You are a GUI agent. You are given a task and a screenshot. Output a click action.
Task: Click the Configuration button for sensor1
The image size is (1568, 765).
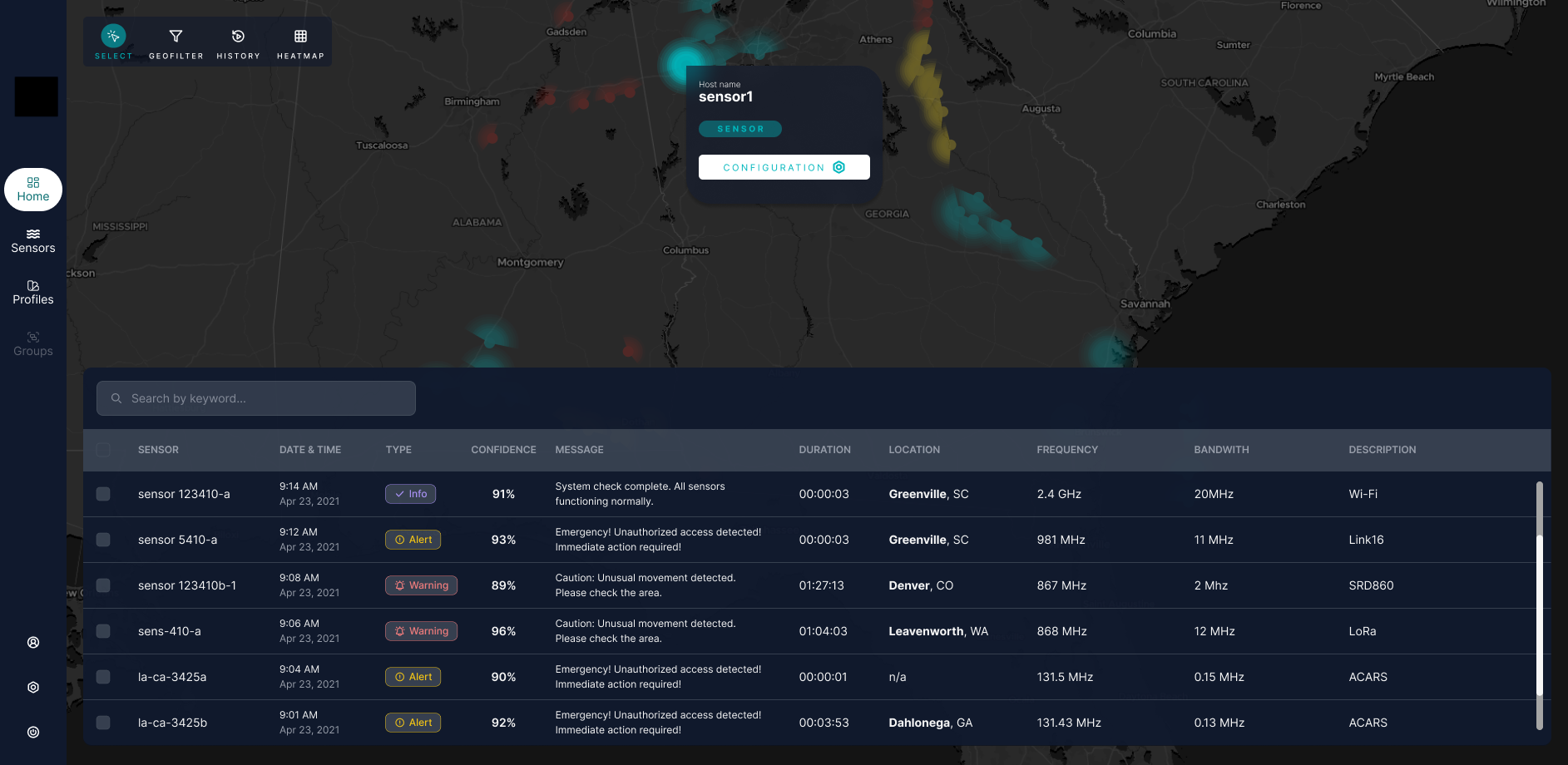(x=784, y=167)
